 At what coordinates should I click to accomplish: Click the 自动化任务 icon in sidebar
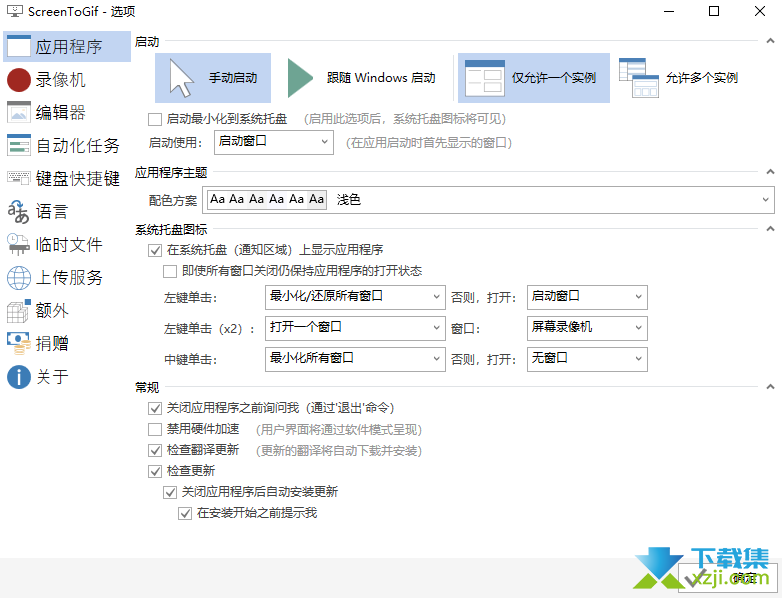pos(19,146)
